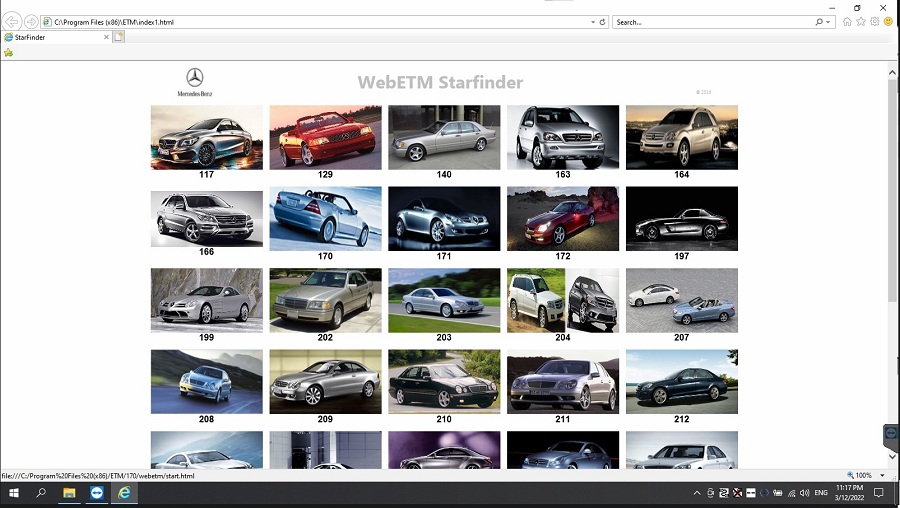900x508 pixels.
Task: Open File Explorer from the taskbar
Action: (x=69, y=493)
